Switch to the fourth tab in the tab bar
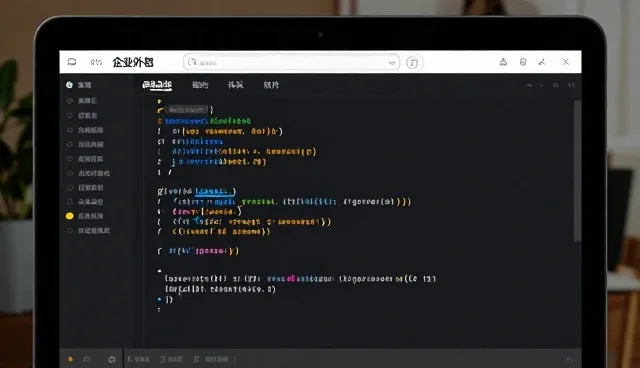The width and height of the screenshot is (640, 368). [x=271, y=85]
